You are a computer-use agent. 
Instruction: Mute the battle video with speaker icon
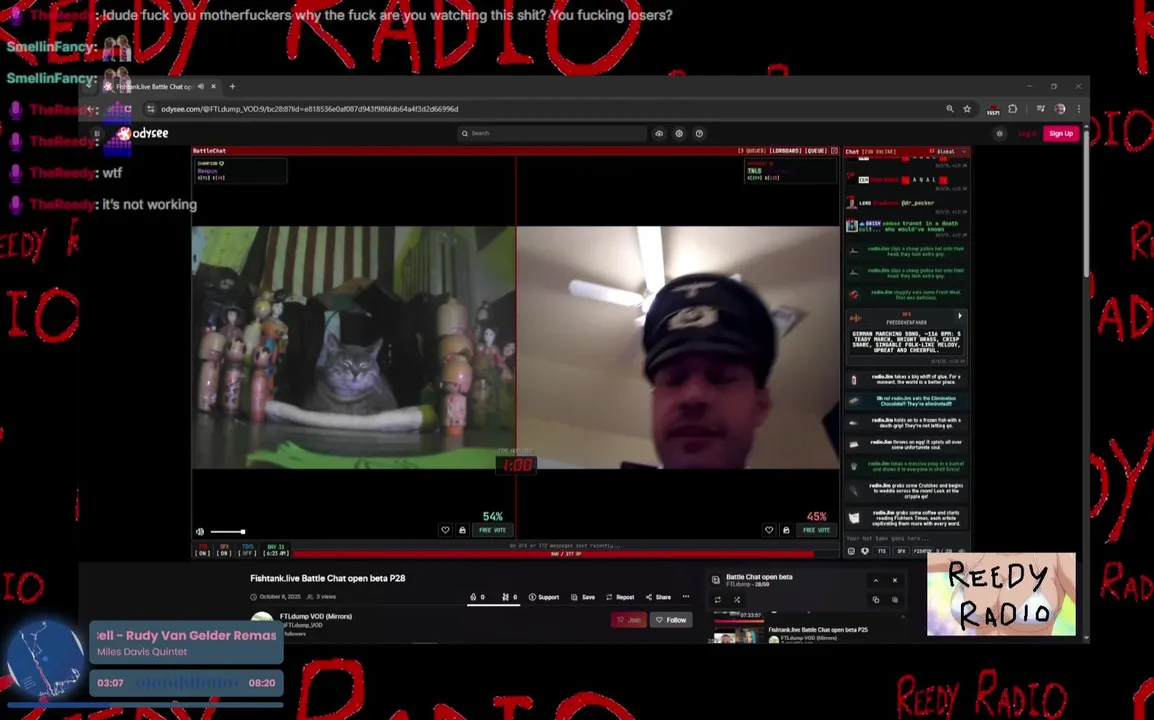click(x=199, y=532)
